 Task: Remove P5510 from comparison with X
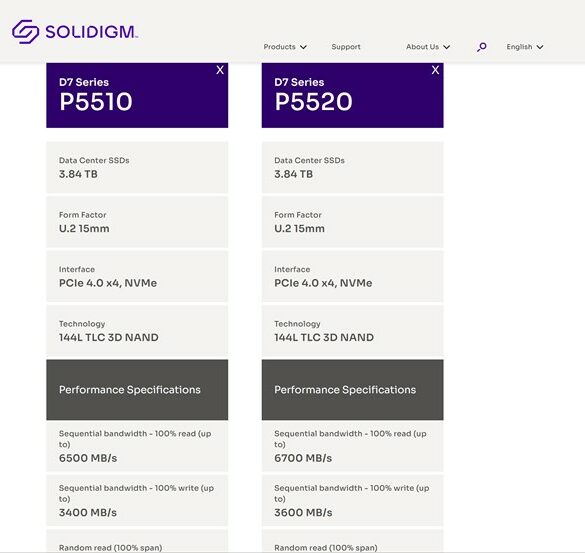220,70
